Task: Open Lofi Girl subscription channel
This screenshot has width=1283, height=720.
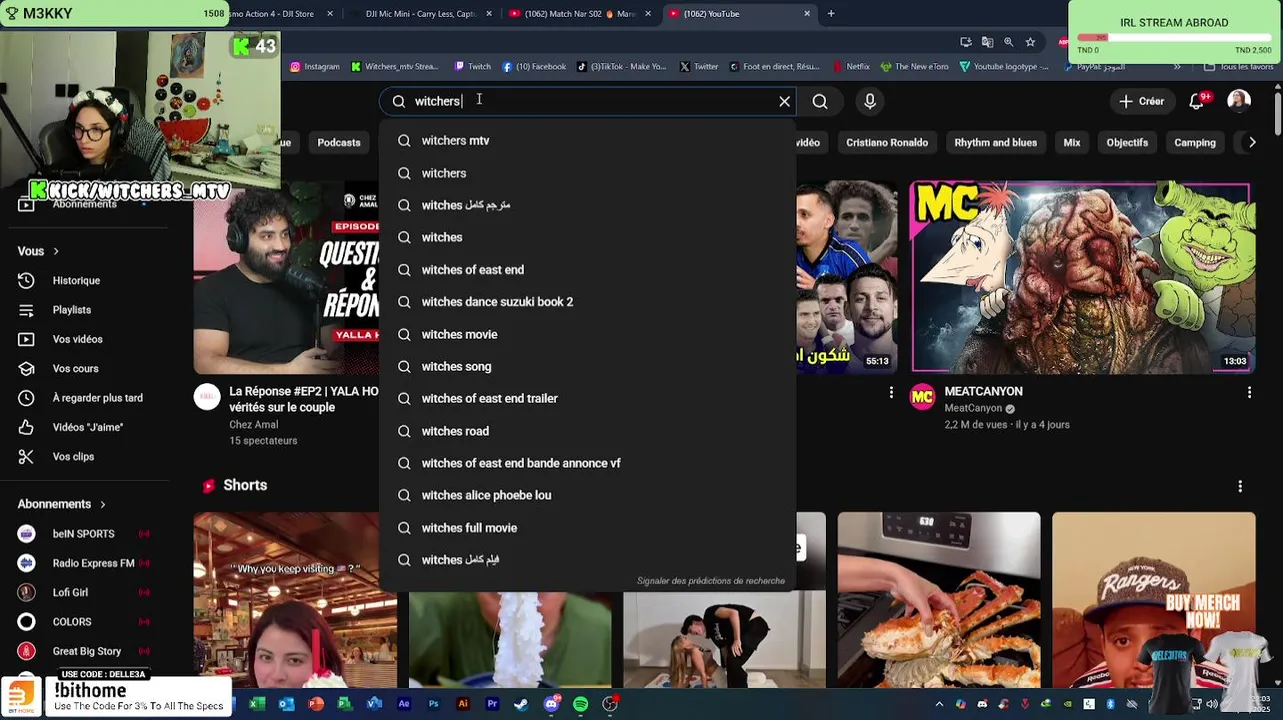Action: click(70, 593)
